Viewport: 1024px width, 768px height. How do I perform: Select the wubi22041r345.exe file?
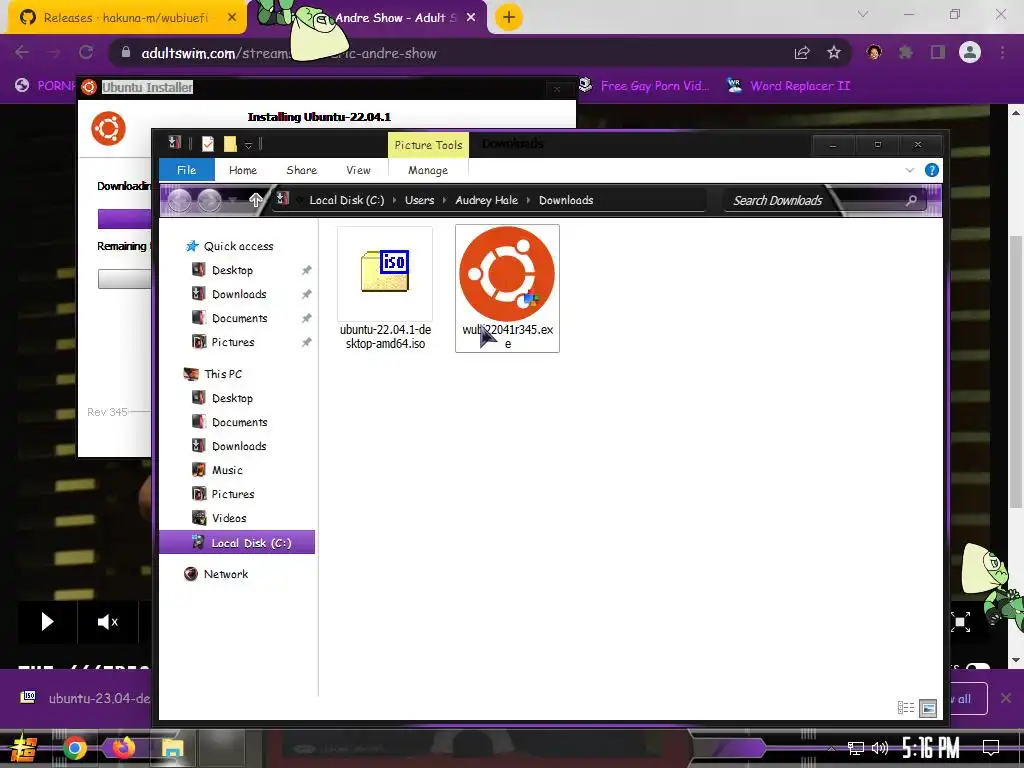(507, 289)
